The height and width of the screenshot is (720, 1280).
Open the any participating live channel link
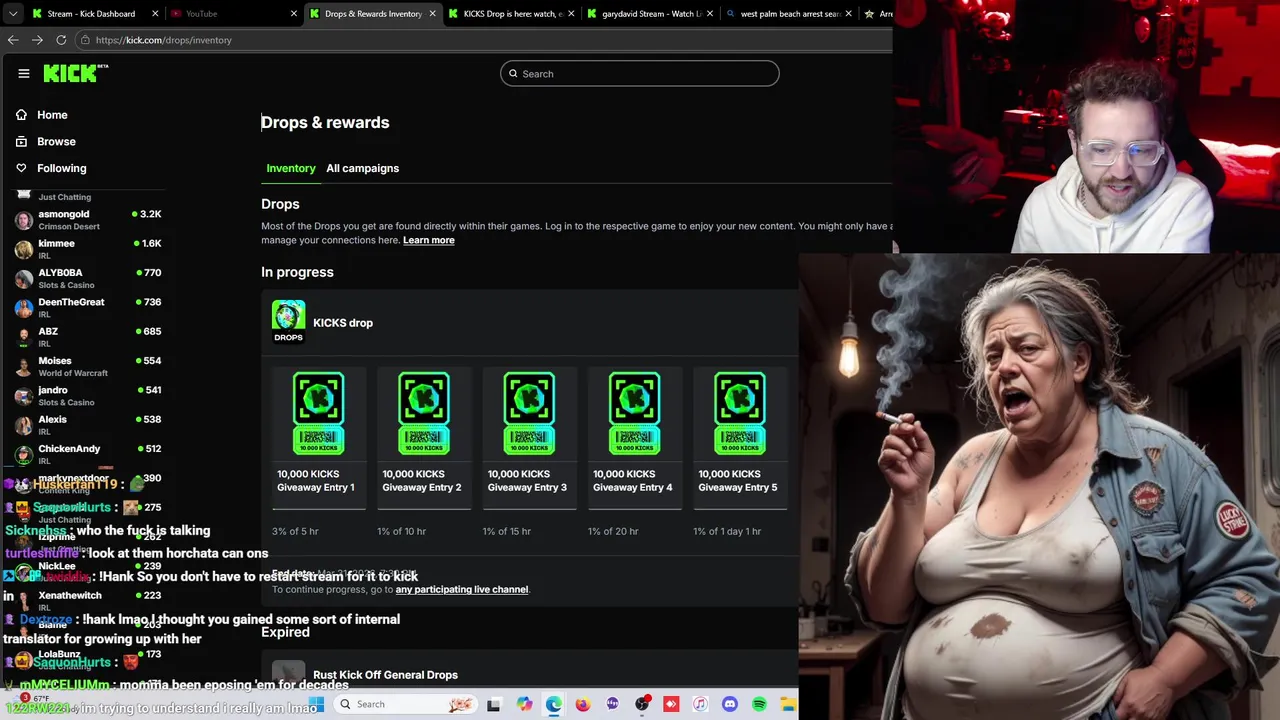(462, 589)
